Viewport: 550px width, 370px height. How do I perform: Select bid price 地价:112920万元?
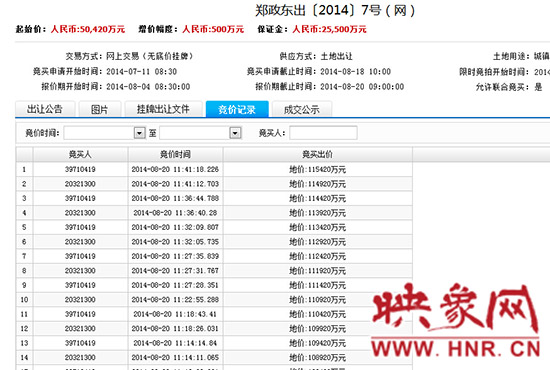coord(317,242)
